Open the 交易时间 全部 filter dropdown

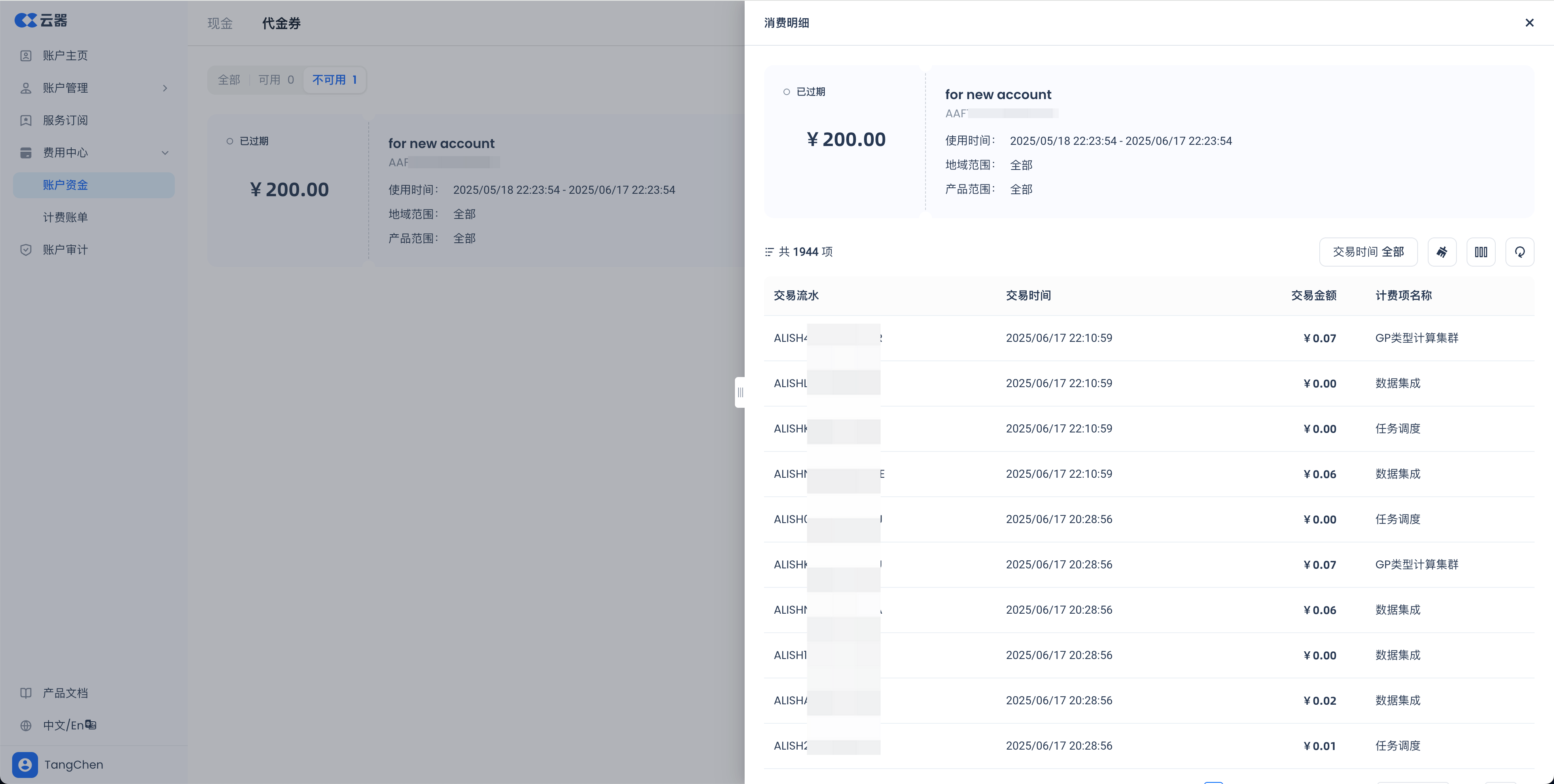pyautogui.click(x=1367, y=252)
